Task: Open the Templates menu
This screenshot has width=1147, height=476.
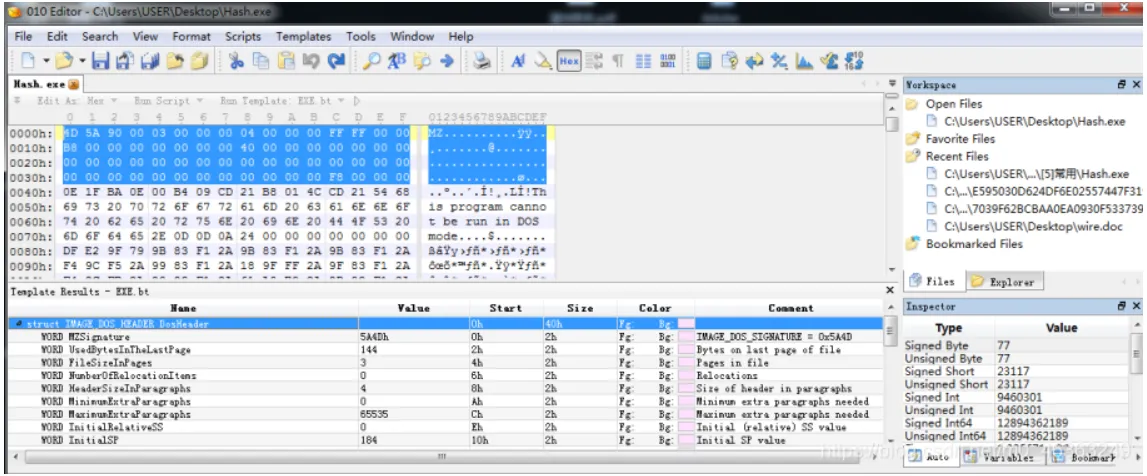Action: (x=304, y=37)
